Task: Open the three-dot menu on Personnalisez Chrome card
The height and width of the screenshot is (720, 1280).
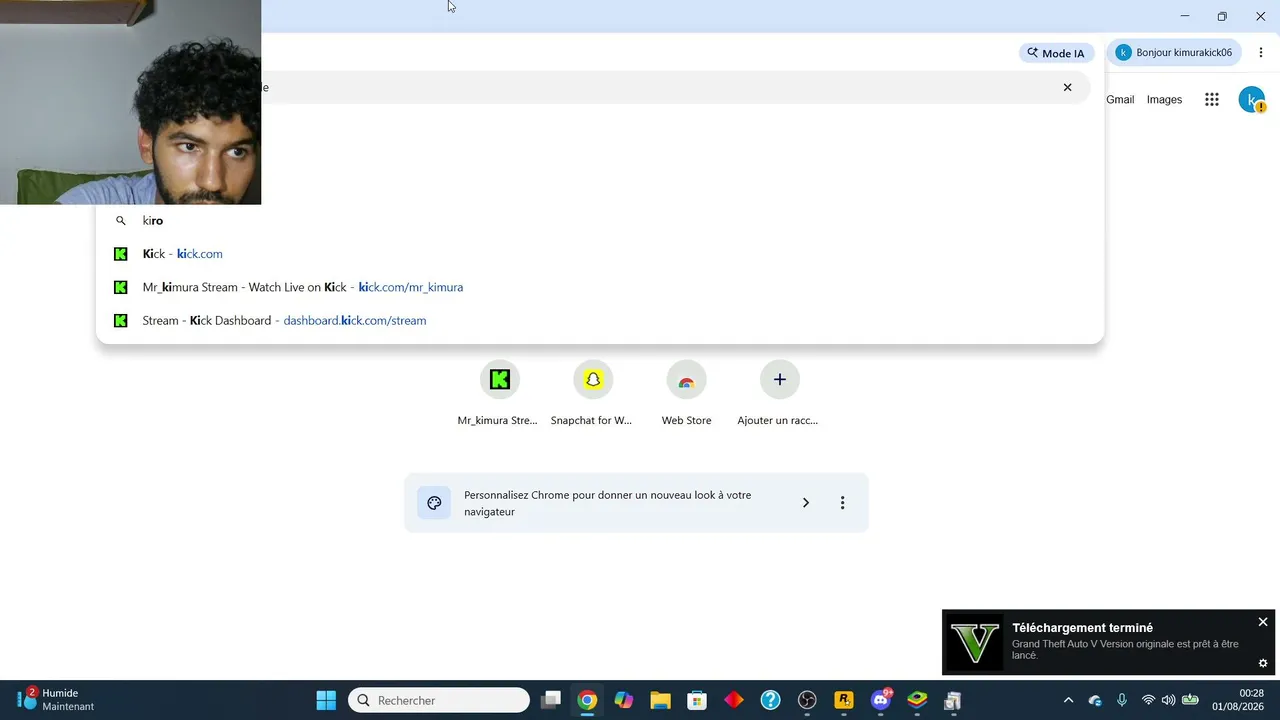Action: point(842,503)
